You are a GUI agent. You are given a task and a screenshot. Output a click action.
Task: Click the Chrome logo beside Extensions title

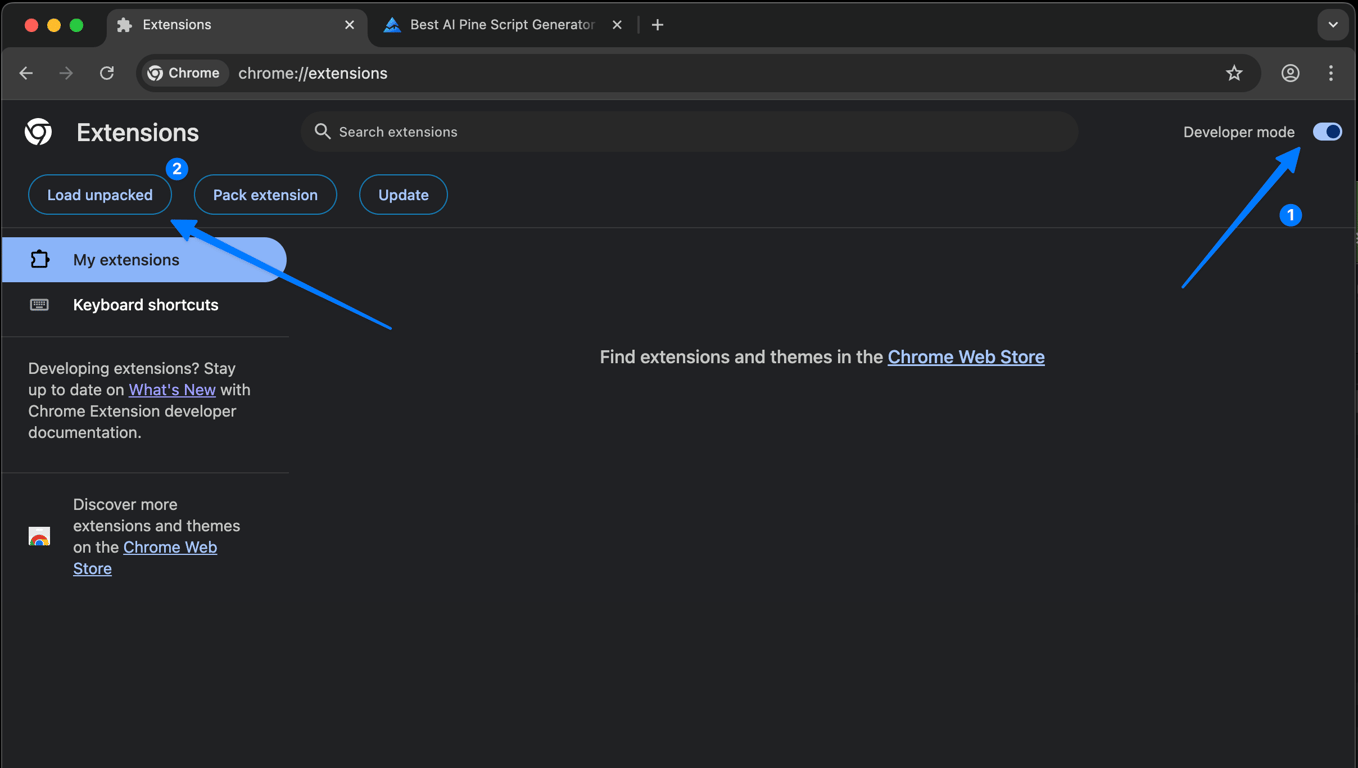[x=39, y=132]
